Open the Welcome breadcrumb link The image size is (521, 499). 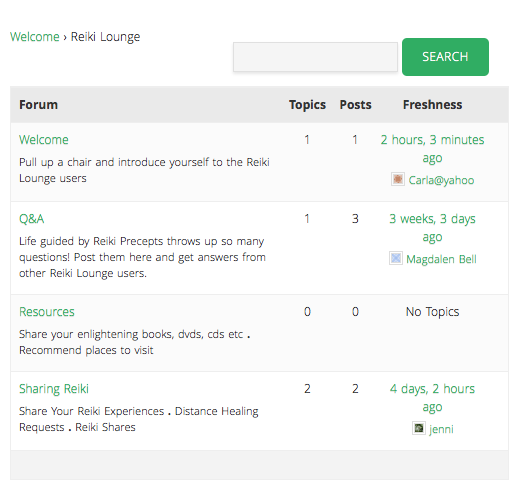pyautogui.click(x=35, y=37)
